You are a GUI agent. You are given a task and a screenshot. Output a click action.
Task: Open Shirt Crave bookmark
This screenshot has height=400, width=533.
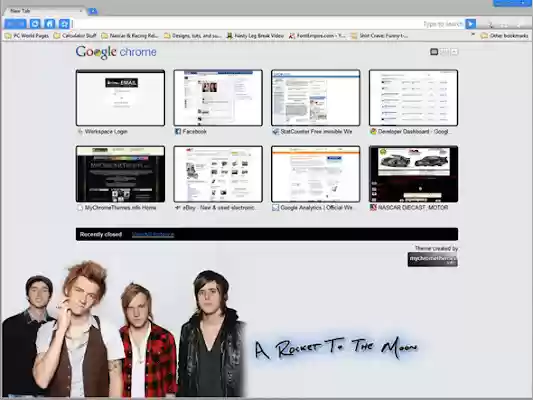379,36
